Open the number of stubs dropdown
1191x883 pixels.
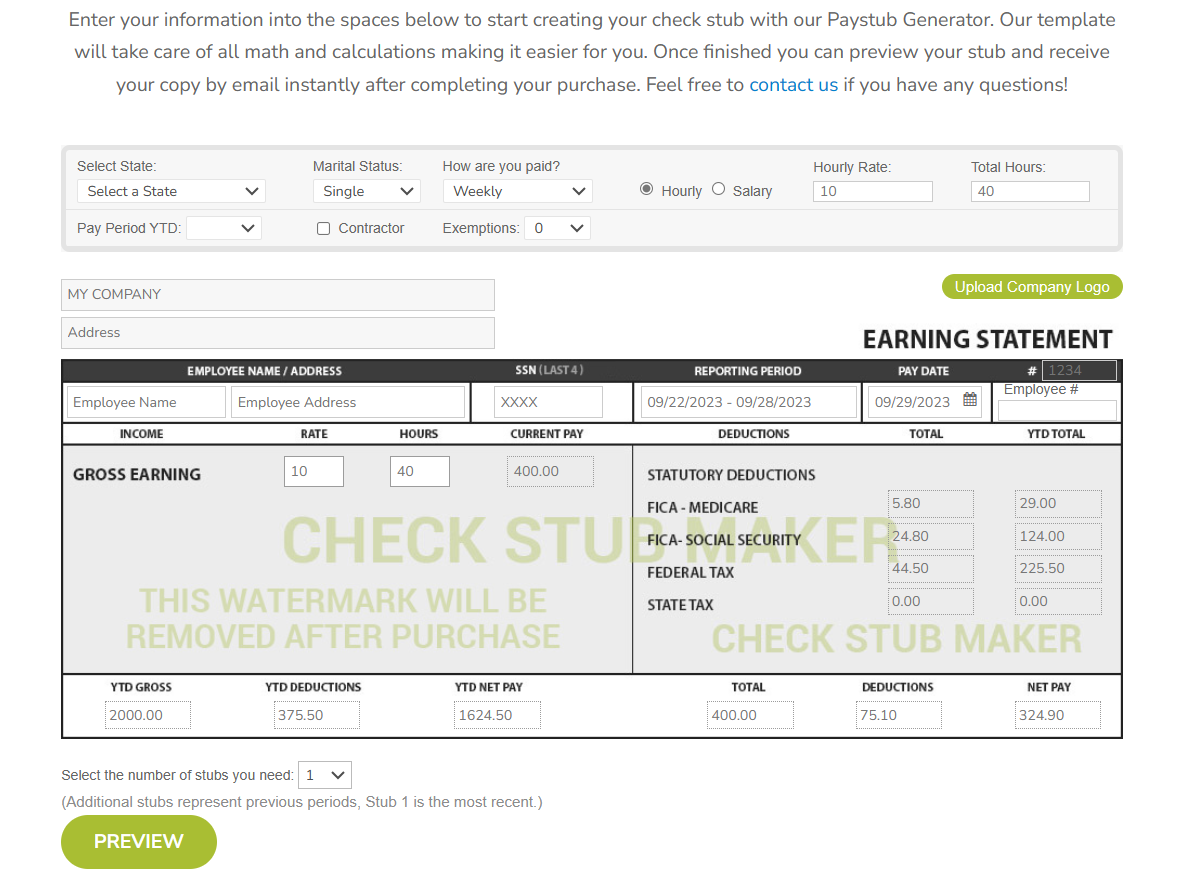324,774
